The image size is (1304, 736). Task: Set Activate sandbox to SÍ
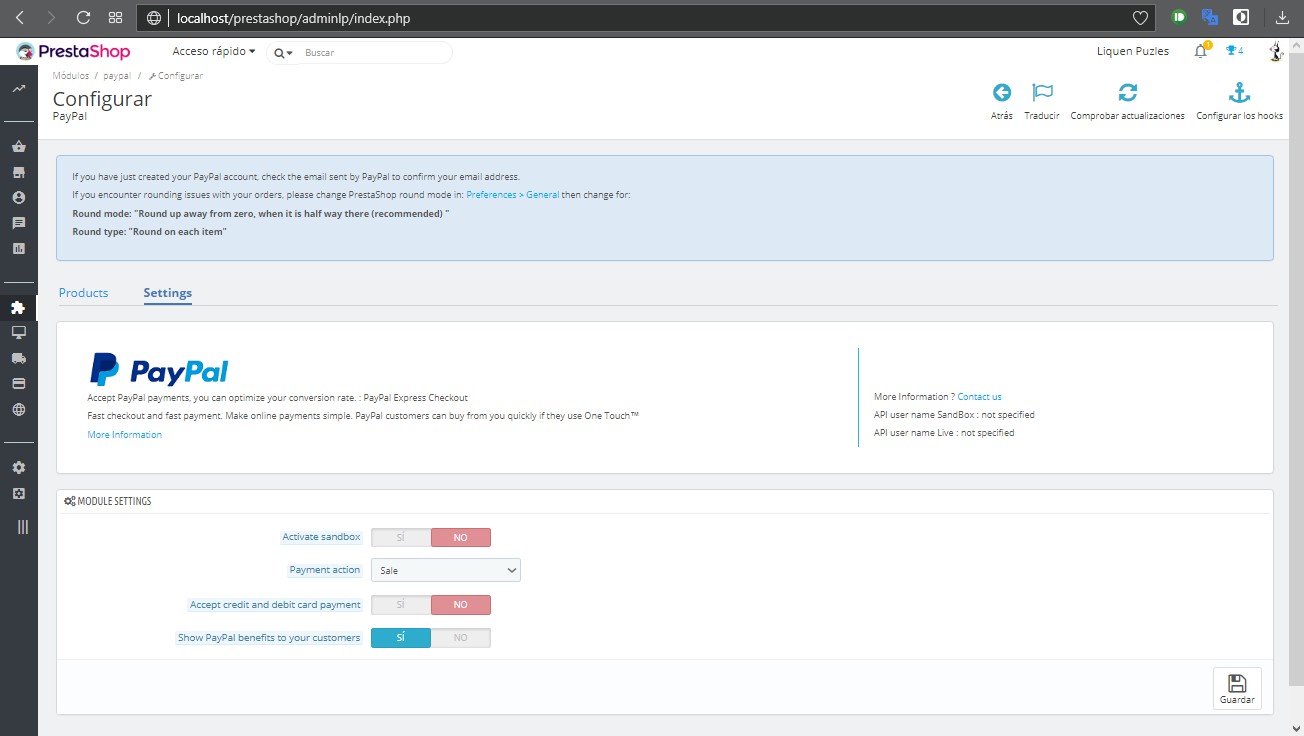click(401, 537)
